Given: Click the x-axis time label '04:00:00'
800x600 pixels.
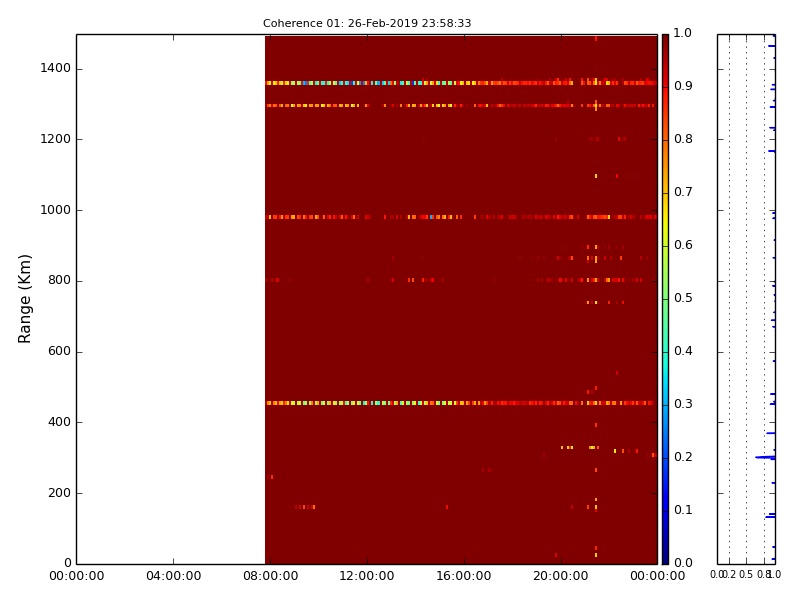Looking at the screenshot, I should pos(173,576).
